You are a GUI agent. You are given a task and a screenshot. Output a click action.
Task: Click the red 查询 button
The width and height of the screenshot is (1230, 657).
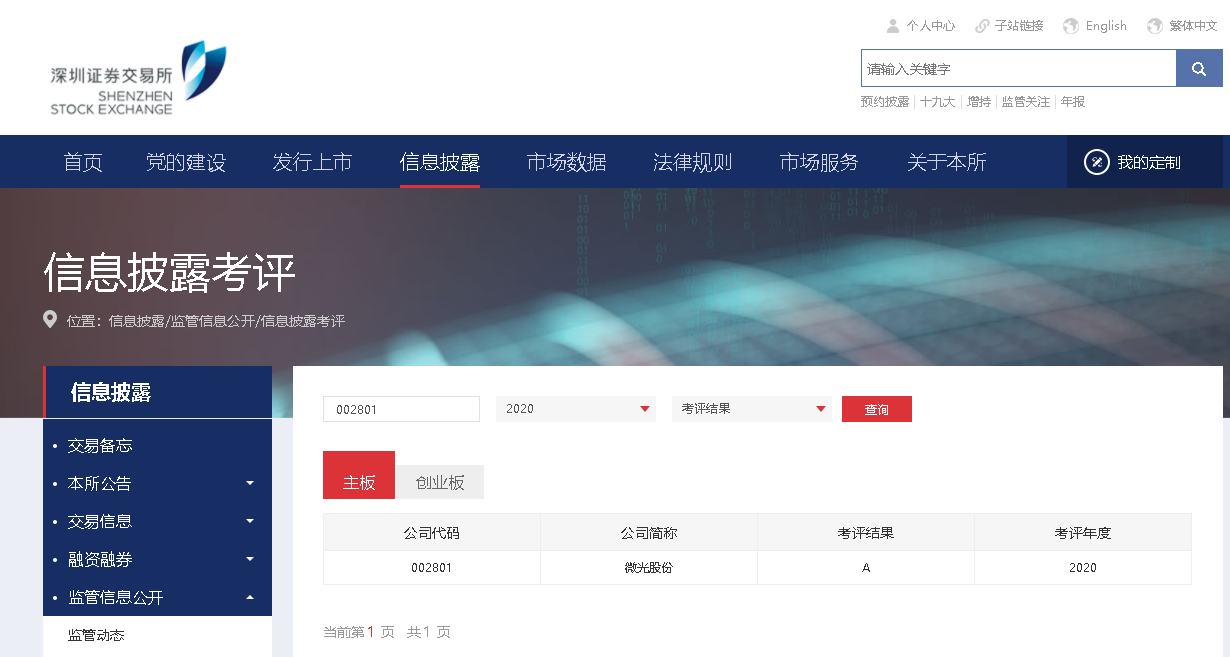877,409
